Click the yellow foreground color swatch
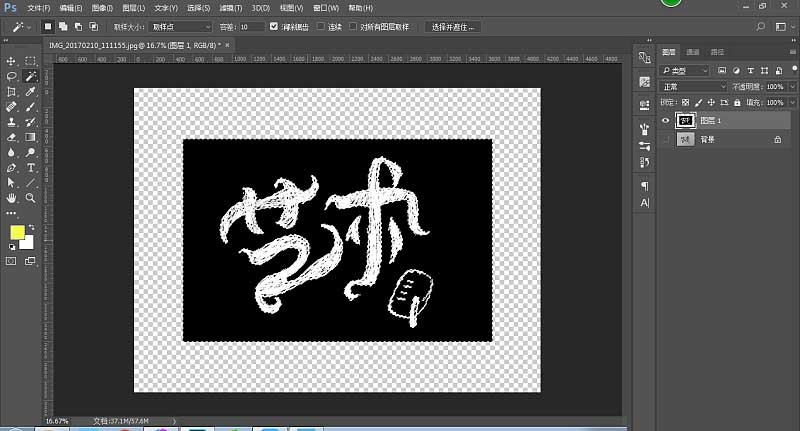This screenshot has width=800, height=431. 17,233
